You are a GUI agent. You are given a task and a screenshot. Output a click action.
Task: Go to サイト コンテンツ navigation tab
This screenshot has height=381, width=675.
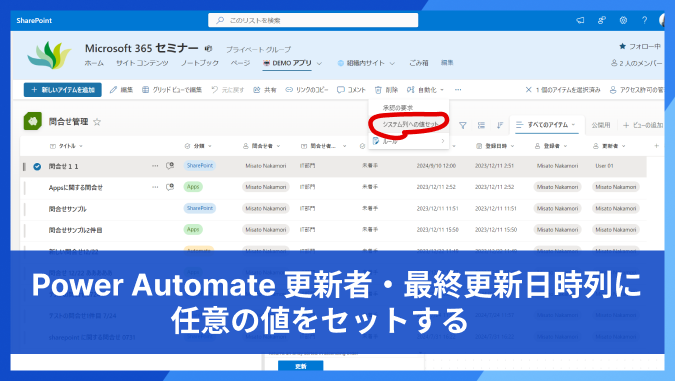point(142,63)
